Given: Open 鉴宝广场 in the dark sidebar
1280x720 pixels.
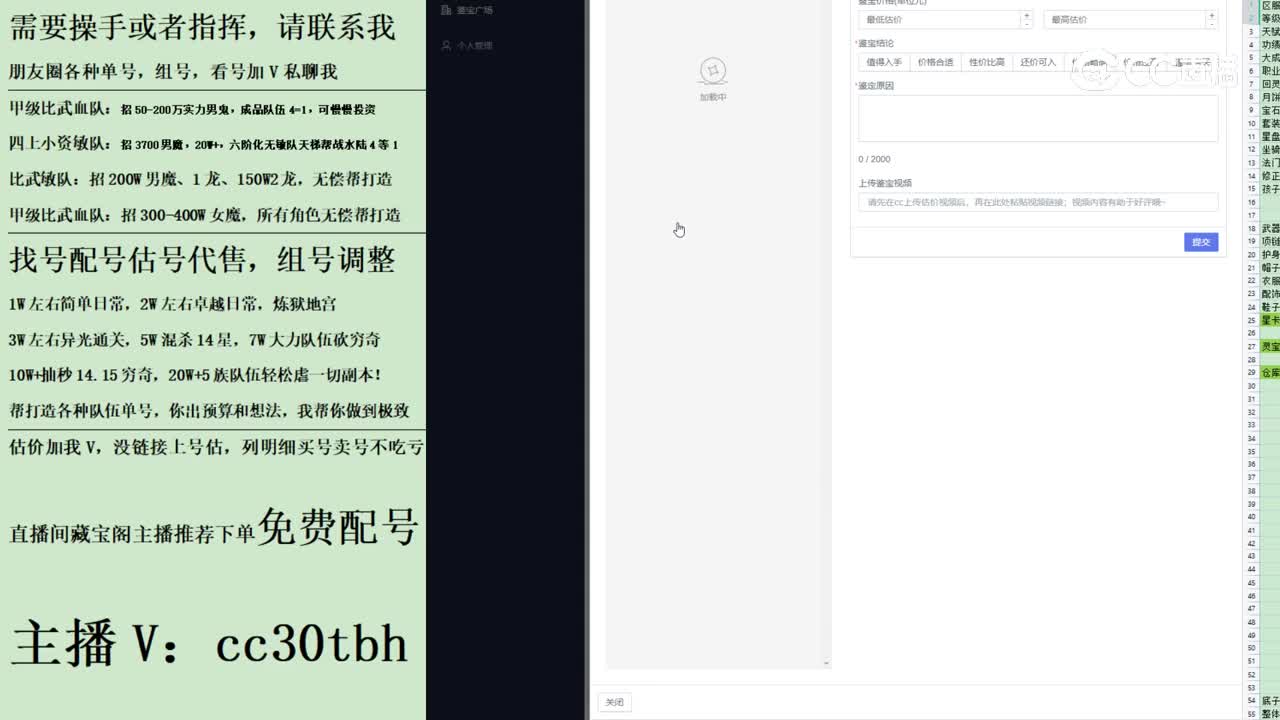Looking at the screenshot, I should 474,10.
